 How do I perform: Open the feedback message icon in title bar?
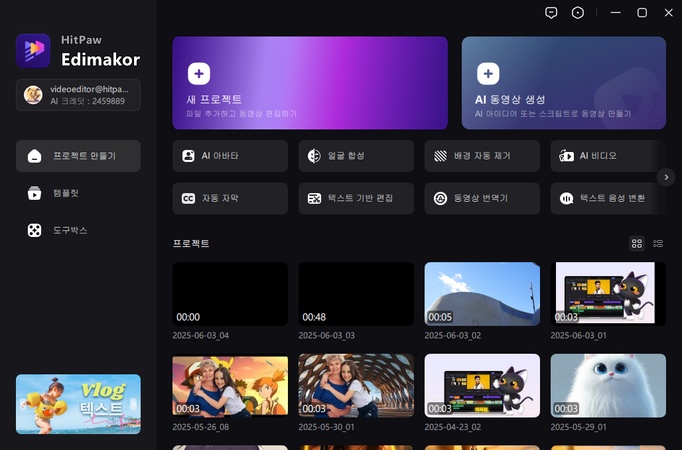551,13
